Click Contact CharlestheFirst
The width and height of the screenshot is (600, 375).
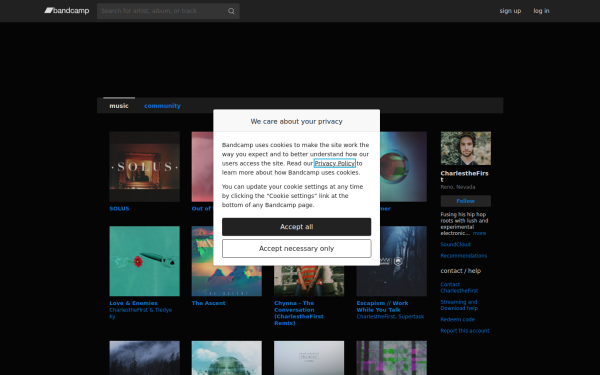[x=459, y=287]
